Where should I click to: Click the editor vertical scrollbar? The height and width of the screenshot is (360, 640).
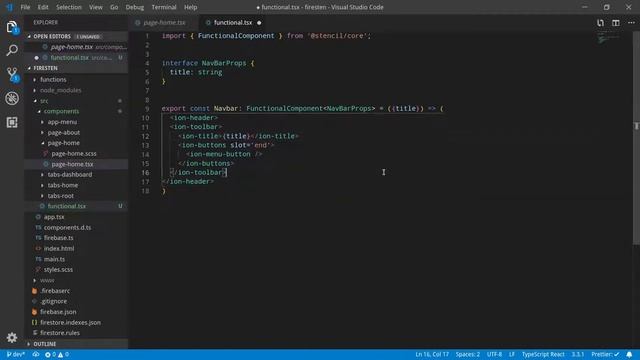(x=636, y=139)
